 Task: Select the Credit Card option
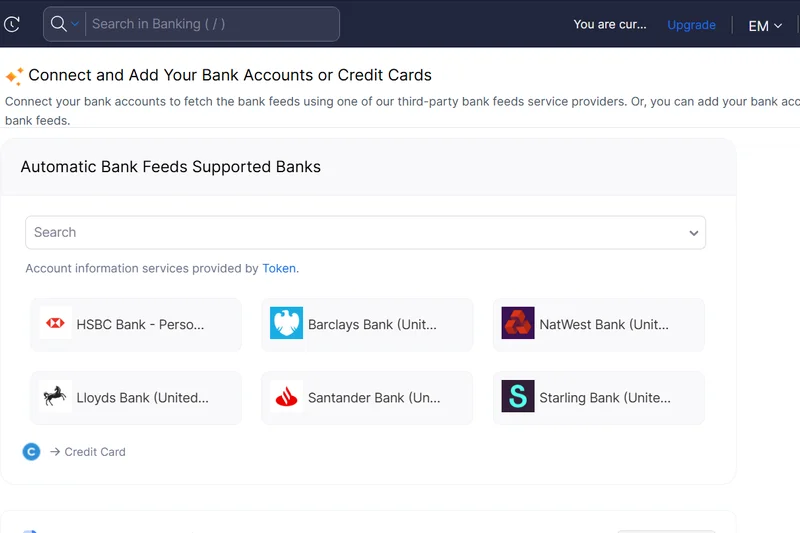pos(94,452)
